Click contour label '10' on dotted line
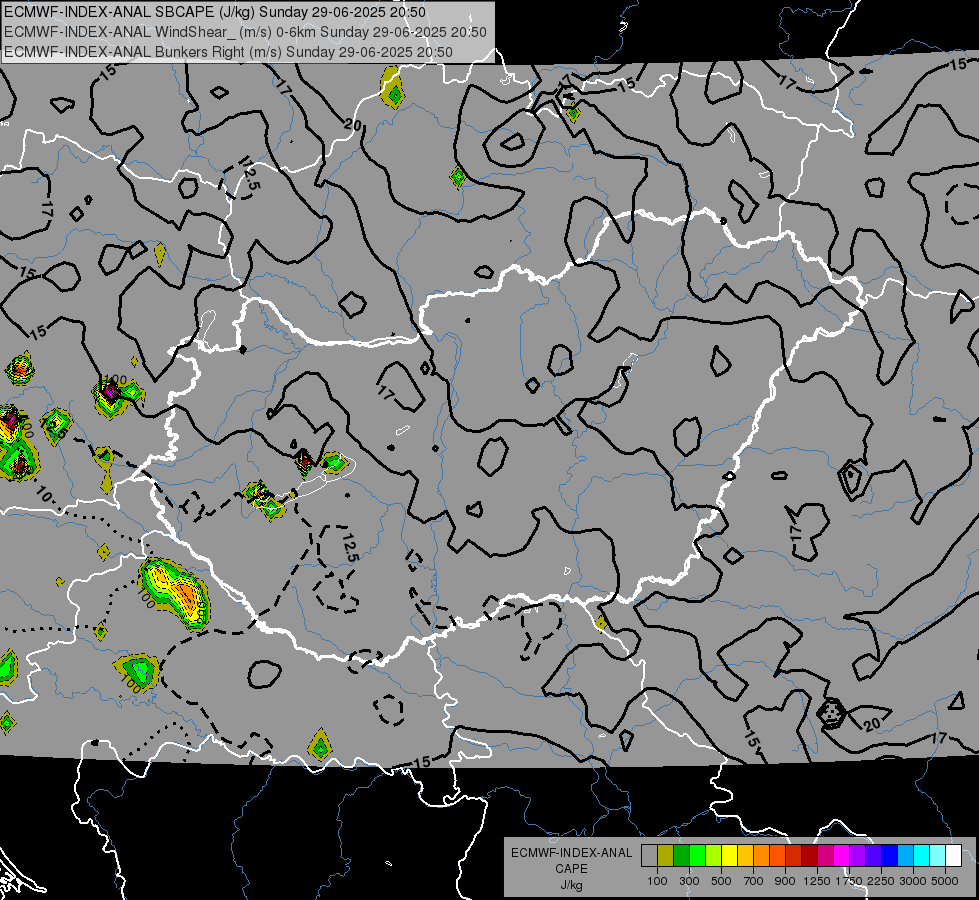Screen dimensions: 979x900 tap(44, 495)
